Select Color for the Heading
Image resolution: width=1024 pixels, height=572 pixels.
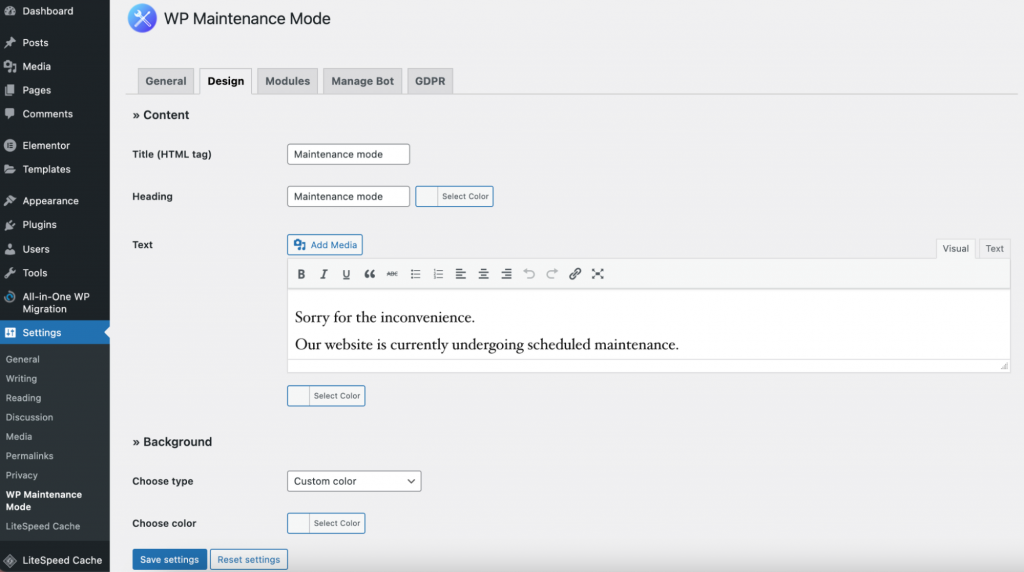coord(454,196)
